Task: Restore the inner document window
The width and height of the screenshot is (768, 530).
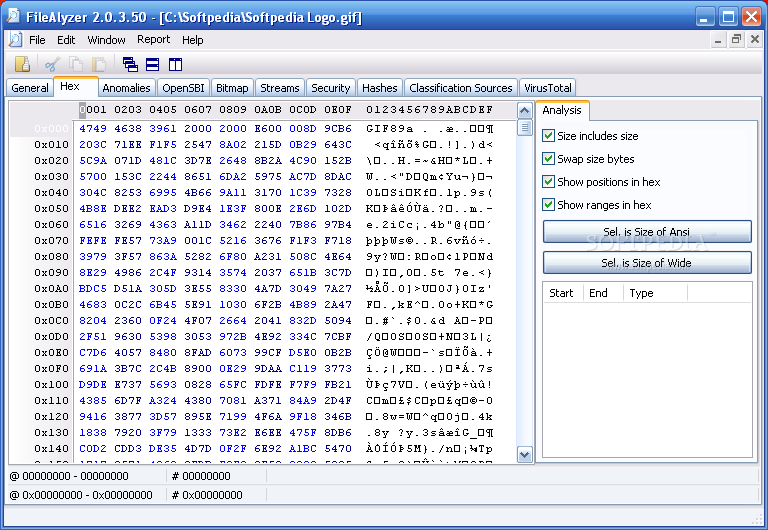Action: (736, 40)
